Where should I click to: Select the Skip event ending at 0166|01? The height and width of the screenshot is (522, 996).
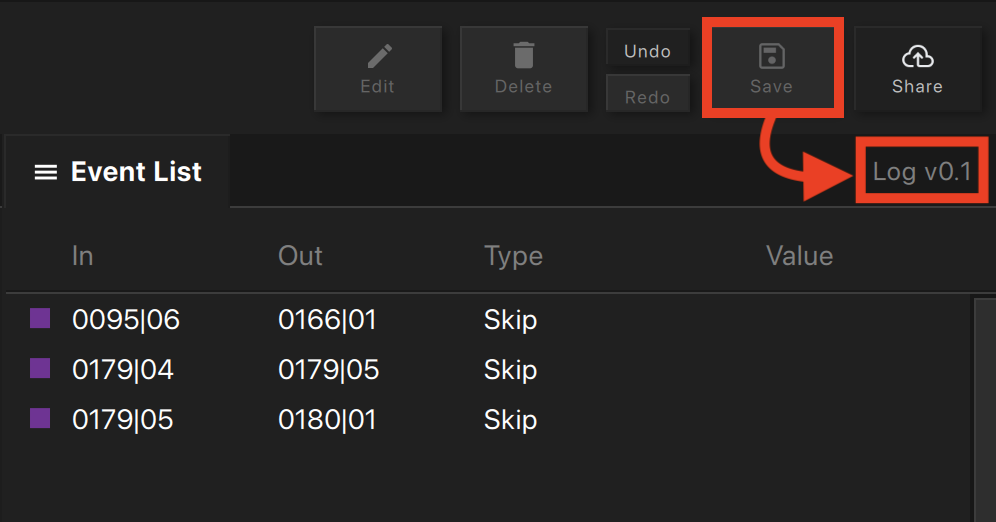[x=489, y=319]
